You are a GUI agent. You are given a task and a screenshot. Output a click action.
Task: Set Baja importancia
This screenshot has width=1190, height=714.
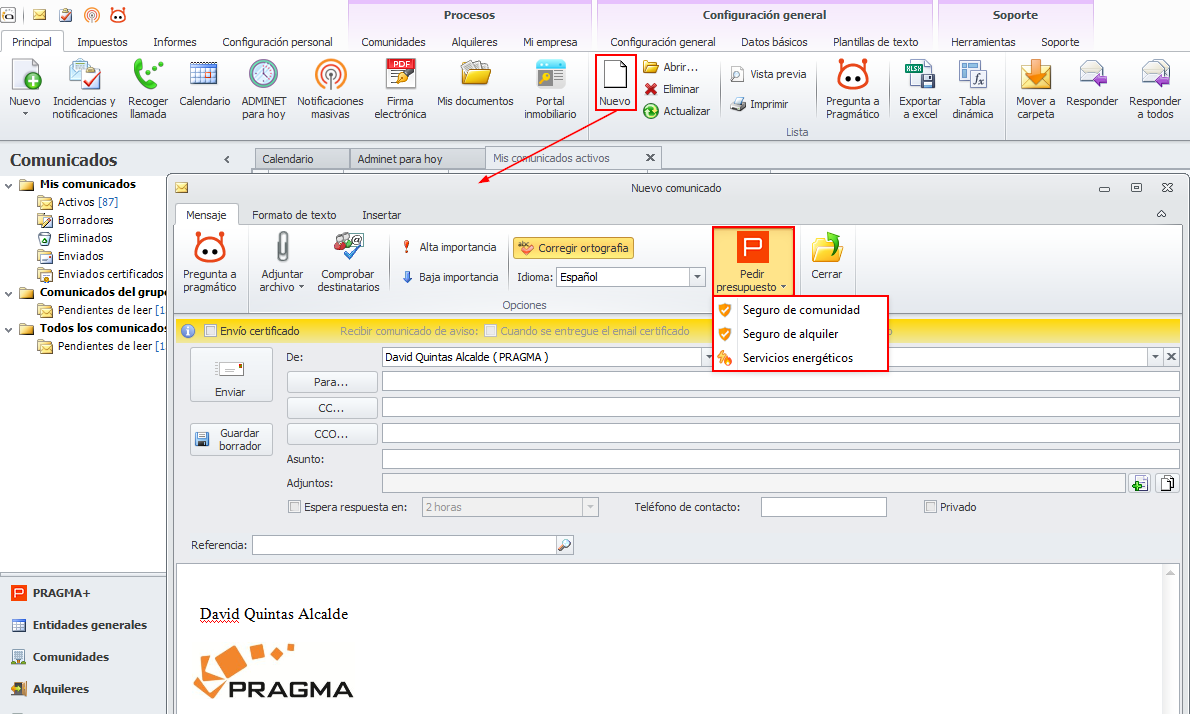click(x=449, y=277)
